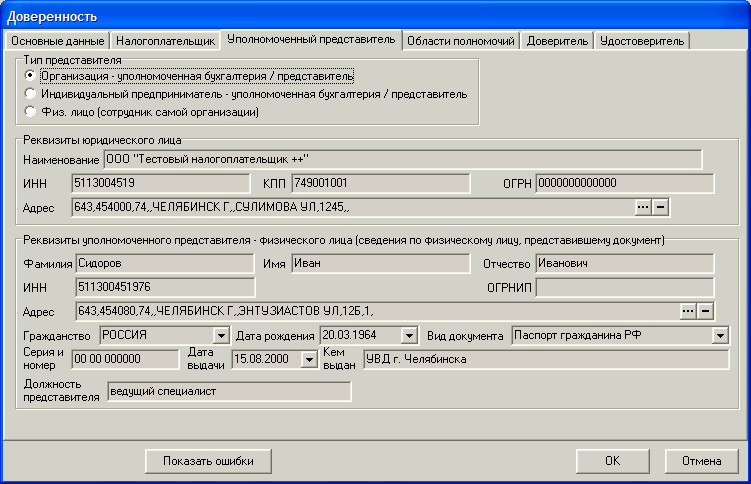Confirm the dialog with OK

pyautogui.click(x=612, y=461)
